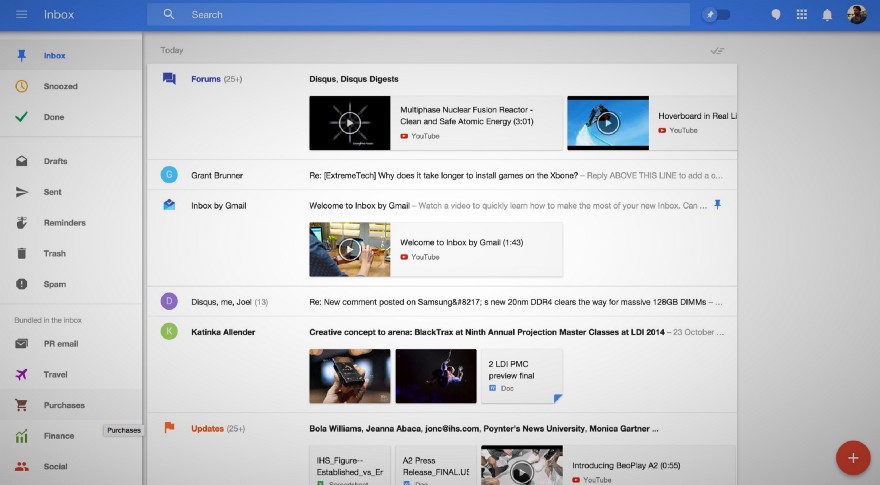Play Welcome to Inbox by Gmail video
This screenshot has width=880, height=485.
[350, 249]
